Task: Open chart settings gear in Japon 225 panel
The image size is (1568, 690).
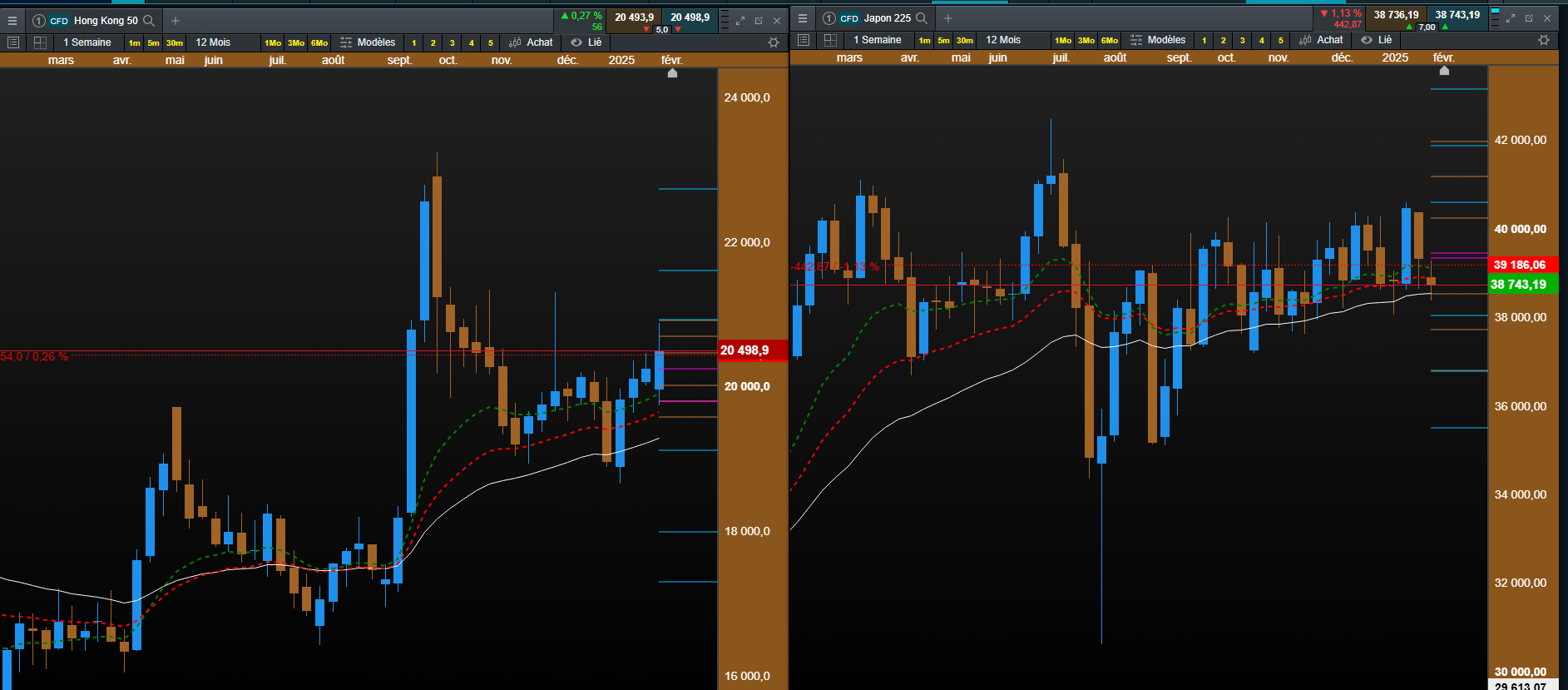Action: click(1544, 40)
